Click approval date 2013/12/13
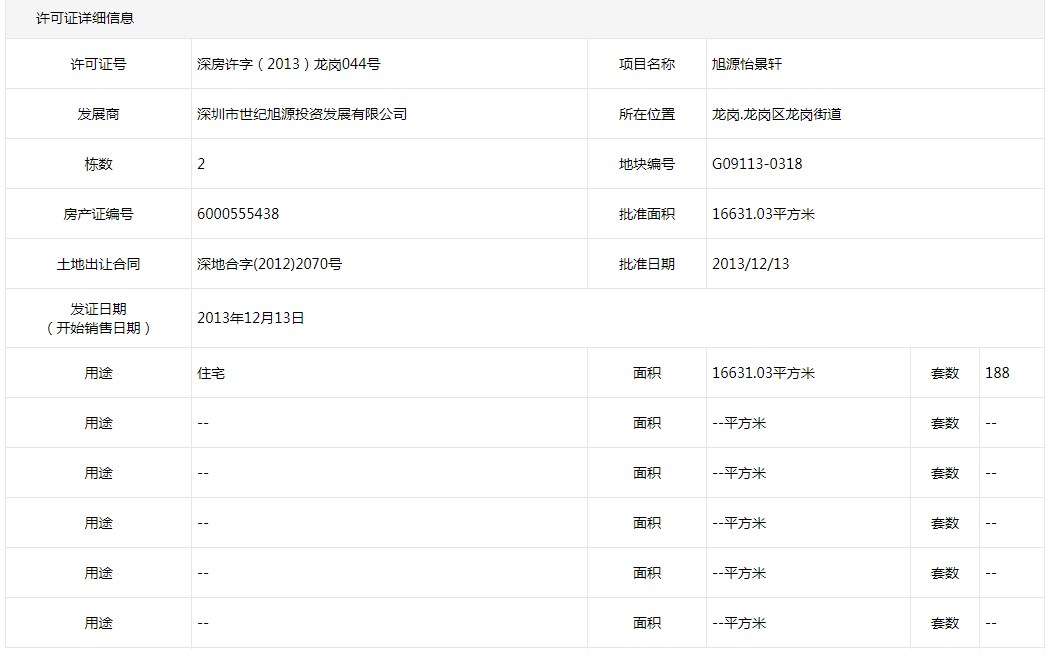 750,264
